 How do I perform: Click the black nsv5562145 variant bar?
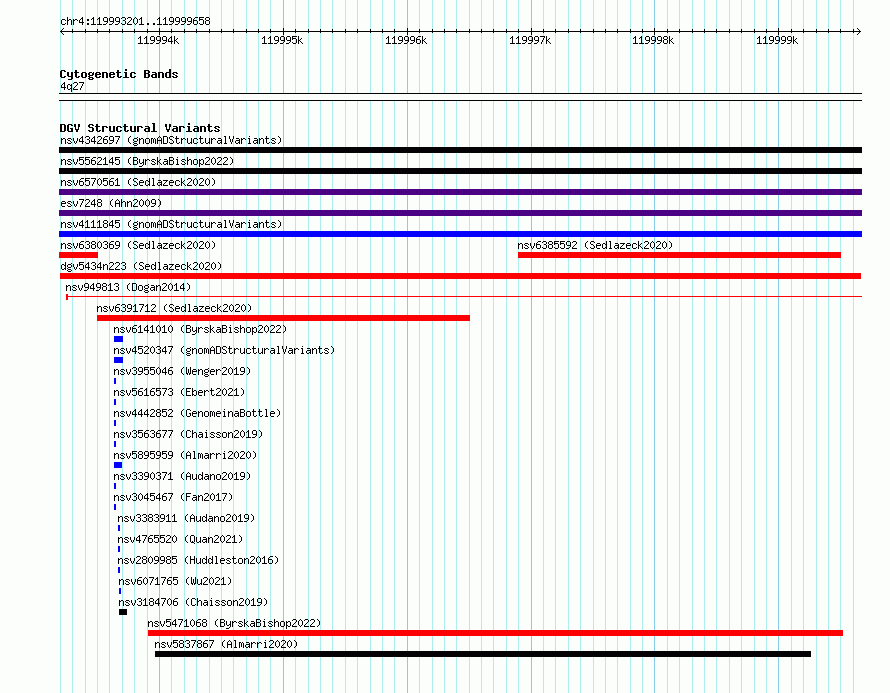click(x=460, y=171)
